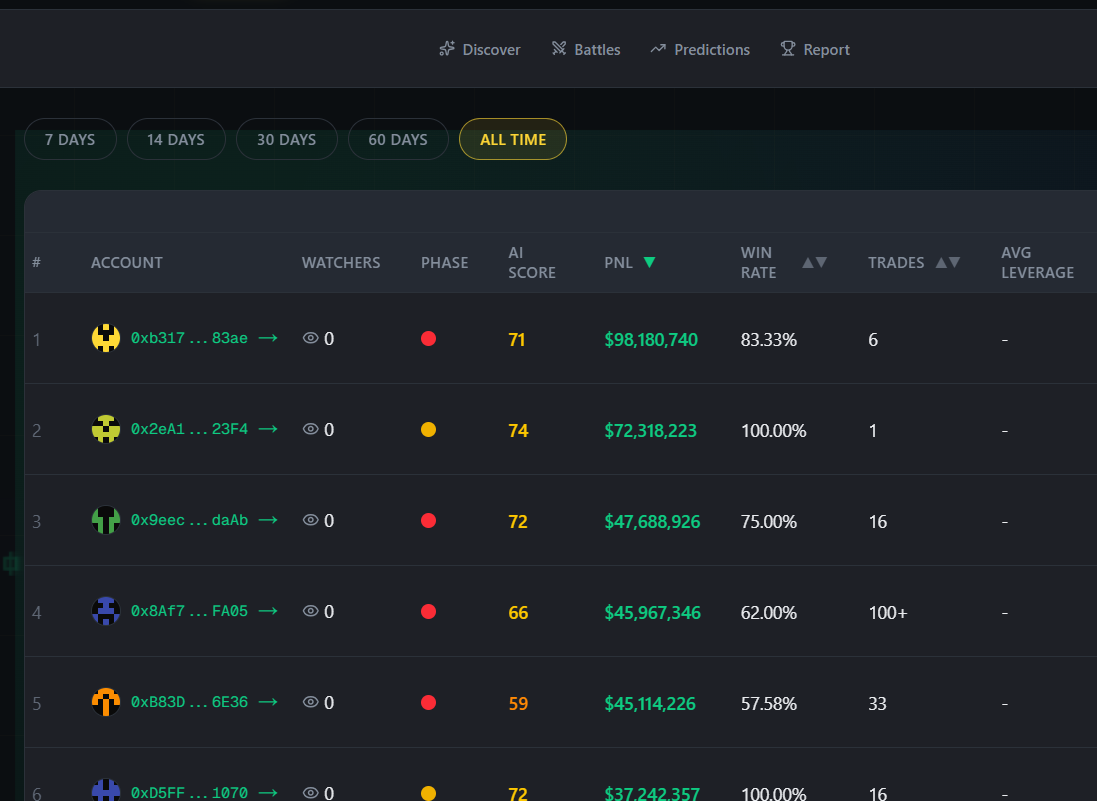This screenshot has height=801, width=1097.
Task: Sort by WIN RATE using its arrows
Action: point(810,262)
